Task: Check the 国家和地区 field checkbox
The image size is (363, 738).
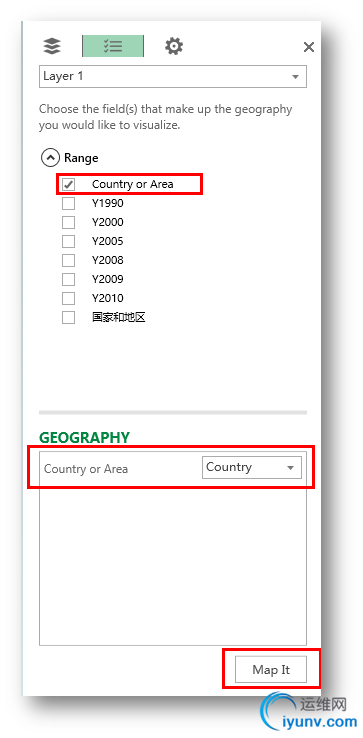Action: point(69,318)
